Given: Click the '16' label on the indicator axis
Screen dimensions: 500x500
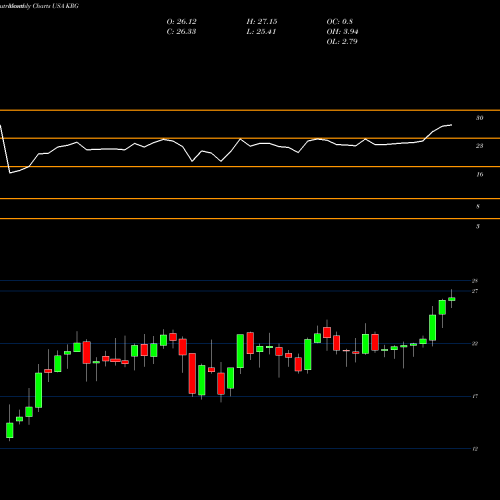Looking at the screenshot, I should click(479, 175).
